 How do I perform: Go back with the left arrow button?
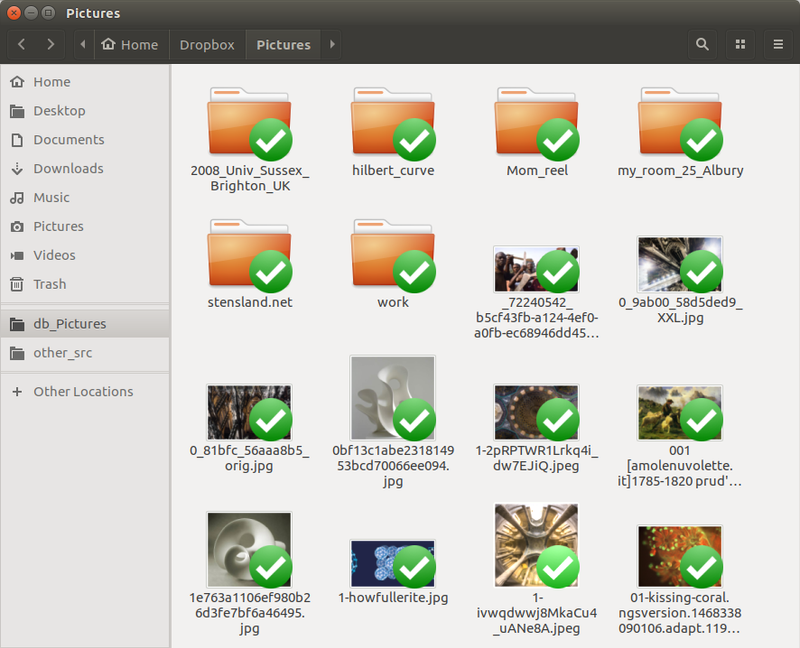(22, 44)
